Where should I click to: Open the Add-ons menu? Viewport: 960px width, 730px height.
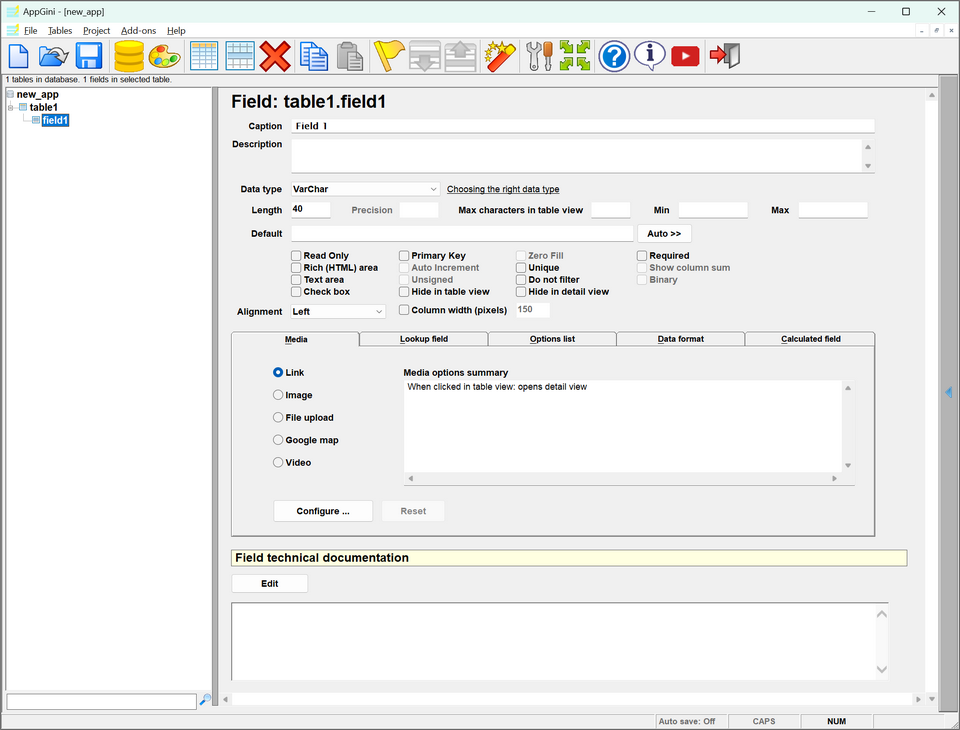pos(138,30)
